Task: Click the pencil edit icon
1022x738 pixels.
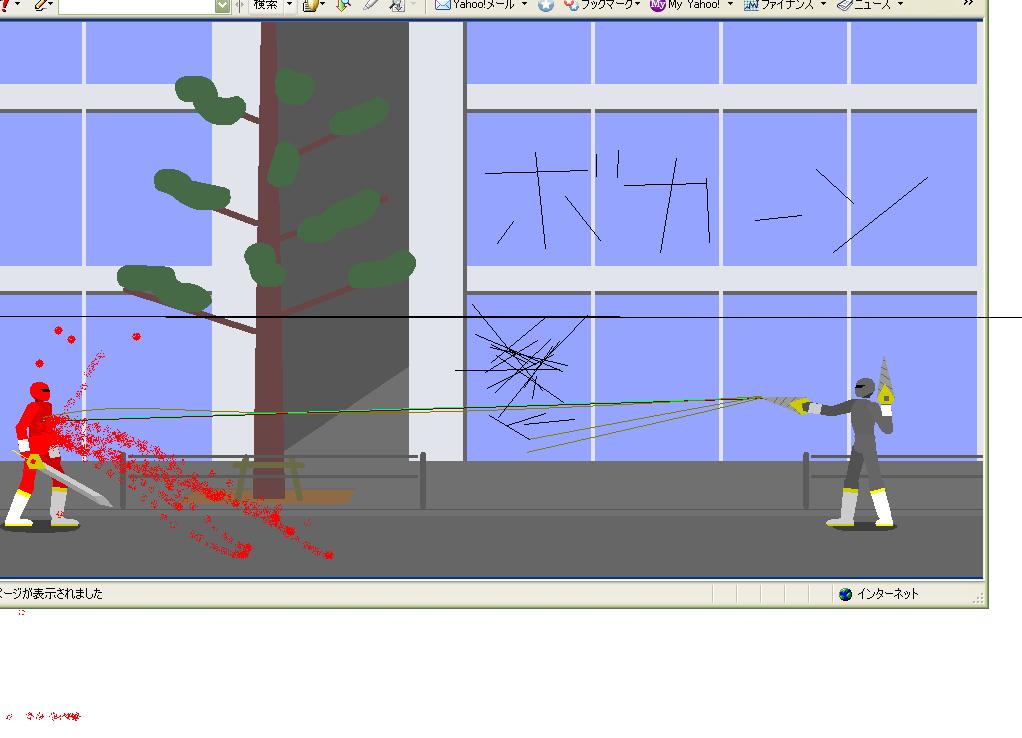Action: click(x=42, y=5)
